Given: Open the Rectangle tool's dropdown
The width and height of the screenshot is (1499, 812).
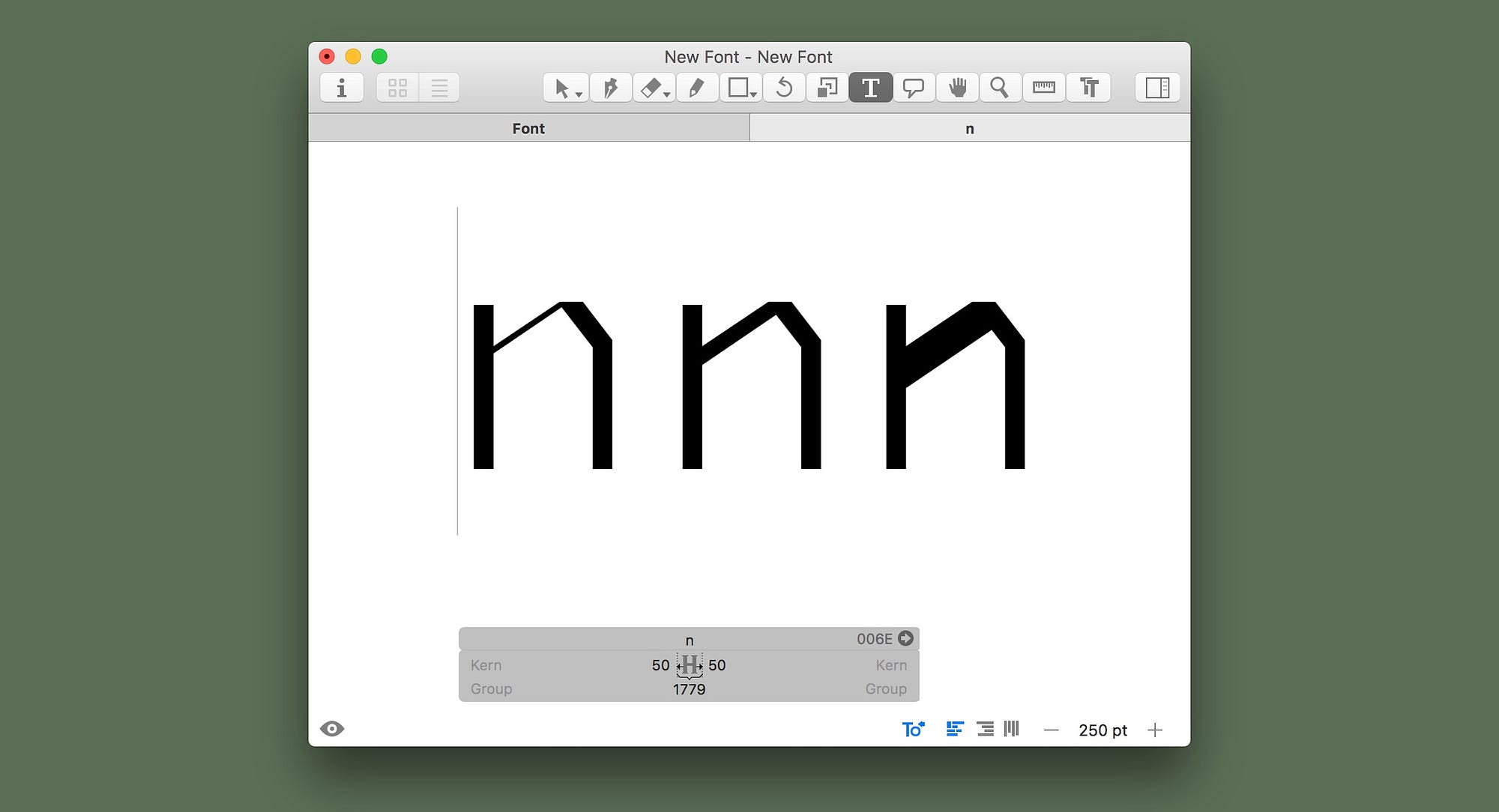Looking at the screenshot, I should click(x=753, y=94).
